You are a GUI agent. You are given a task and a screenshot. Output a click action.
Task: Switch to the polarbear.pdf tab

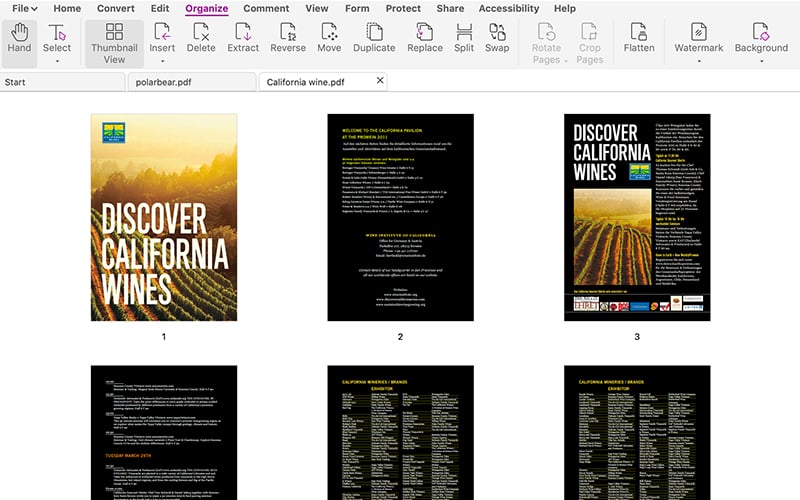pyautogui.click(x=192, y=82)
